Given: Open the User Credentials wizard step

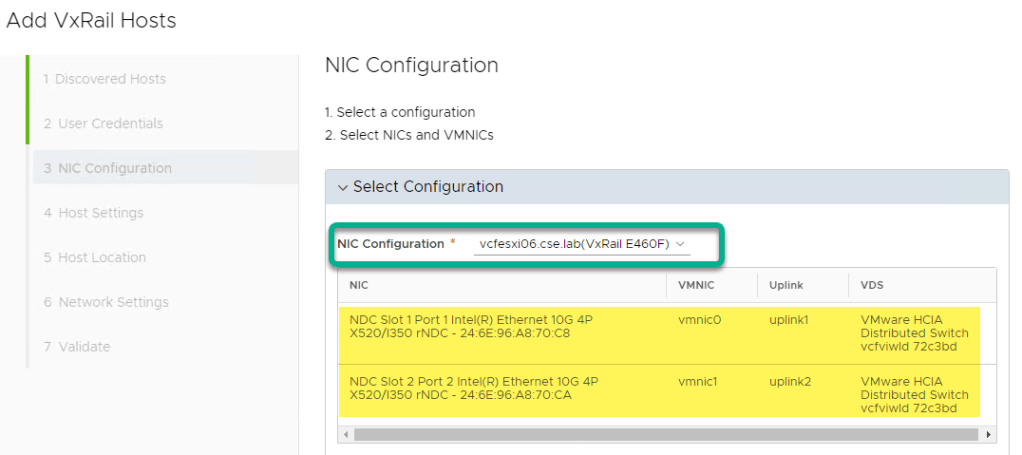Looking at the screenshot, I should [x=103, y=124].
